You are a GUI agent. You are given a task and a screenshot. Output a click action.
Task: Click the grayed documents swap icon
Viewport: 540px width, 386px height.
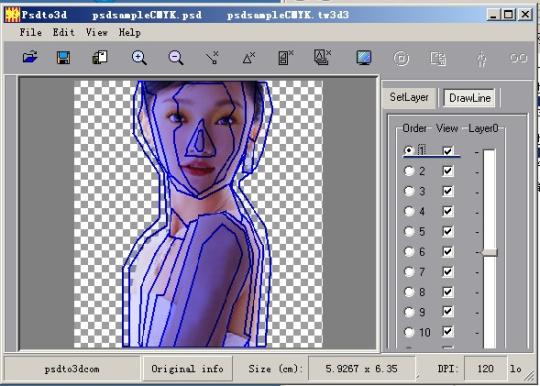438,58
